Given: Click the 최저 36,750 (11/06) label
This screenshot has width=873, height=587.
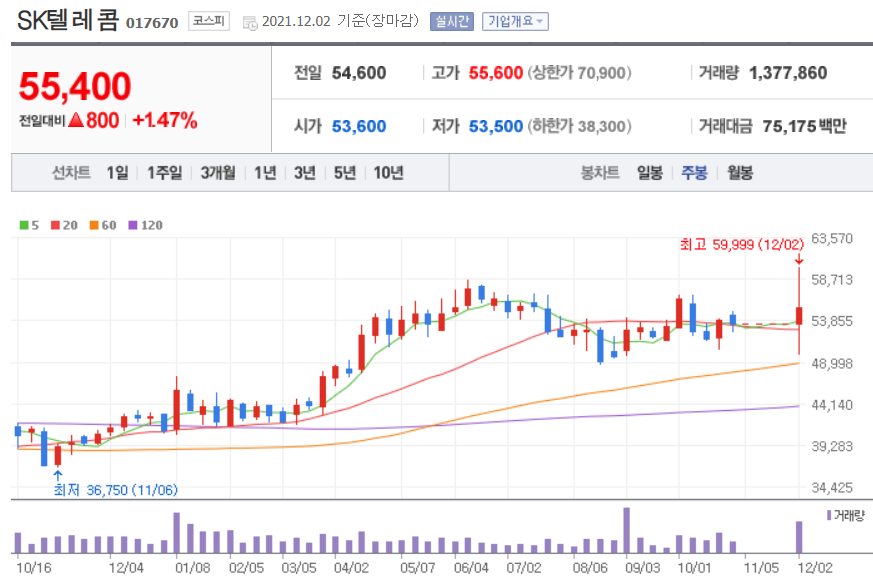Looking at the screenshot, I should pyautogui.click(x=116, y=490).
